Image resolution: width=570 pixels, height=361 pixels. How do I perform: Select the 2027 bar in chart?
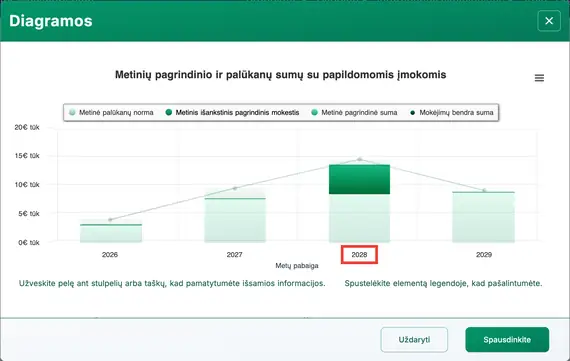tap(235, 220)
